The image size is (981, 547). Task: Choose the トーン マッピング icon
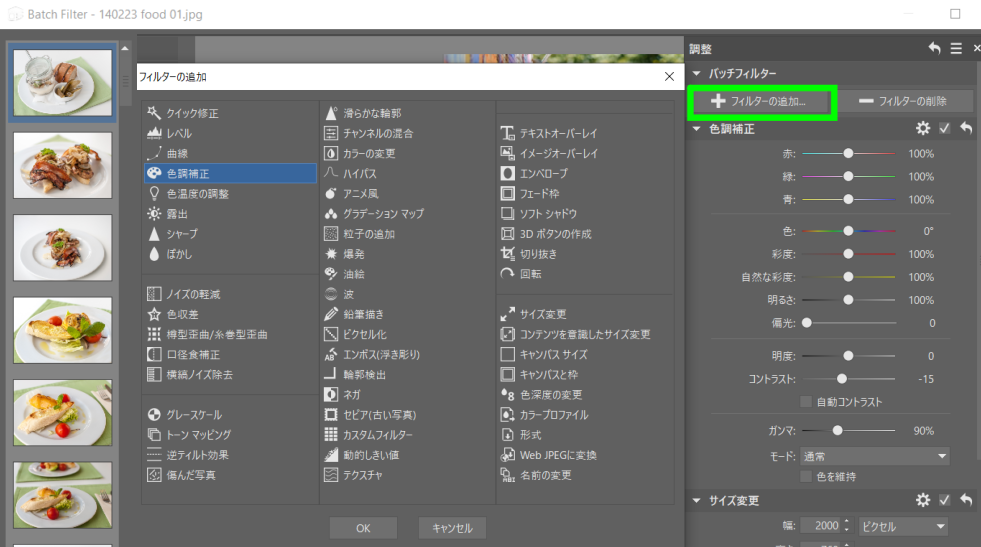(x=154, y=434)
